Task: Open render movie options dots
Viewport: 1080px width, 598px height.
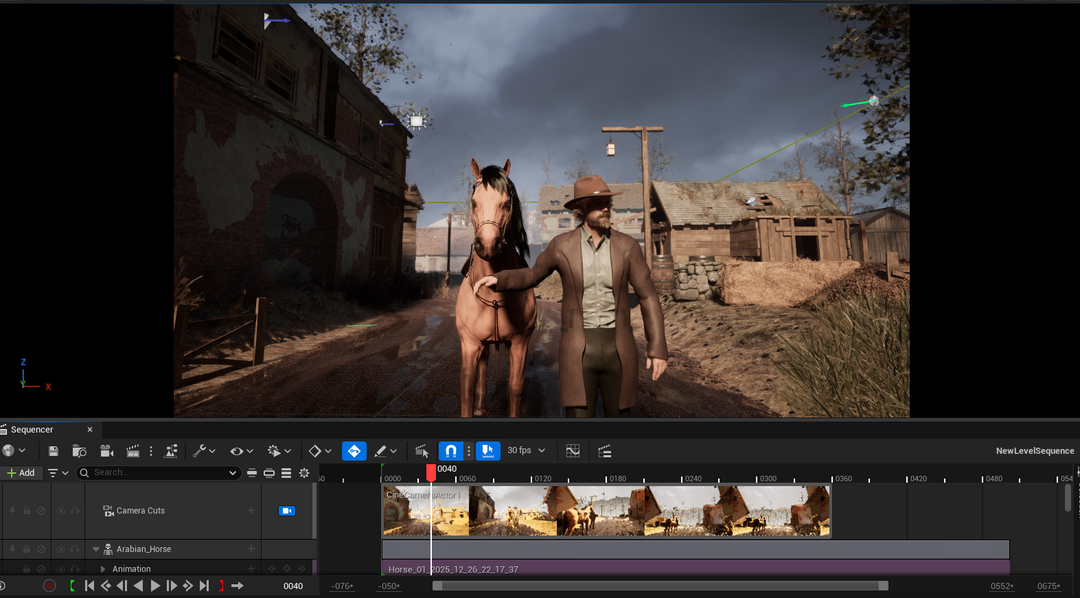Action: [151, 451]
